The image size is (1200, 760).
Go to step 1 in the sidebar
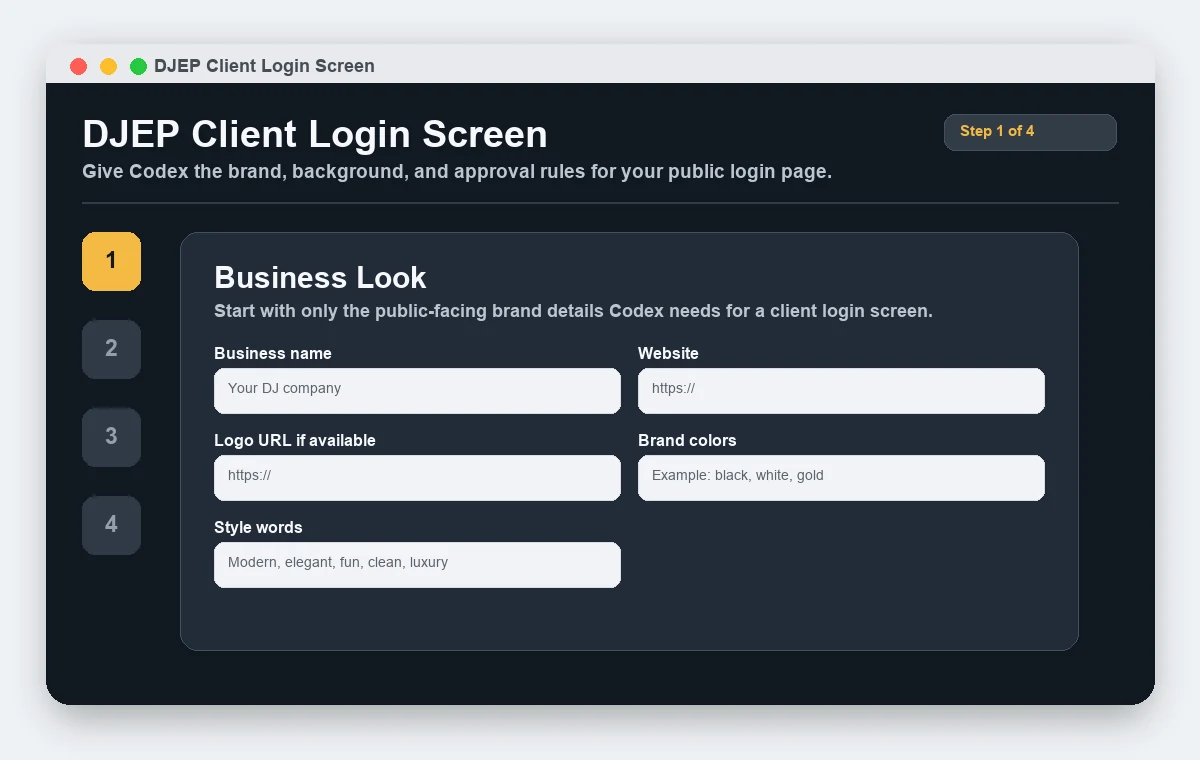coord(111,261)
